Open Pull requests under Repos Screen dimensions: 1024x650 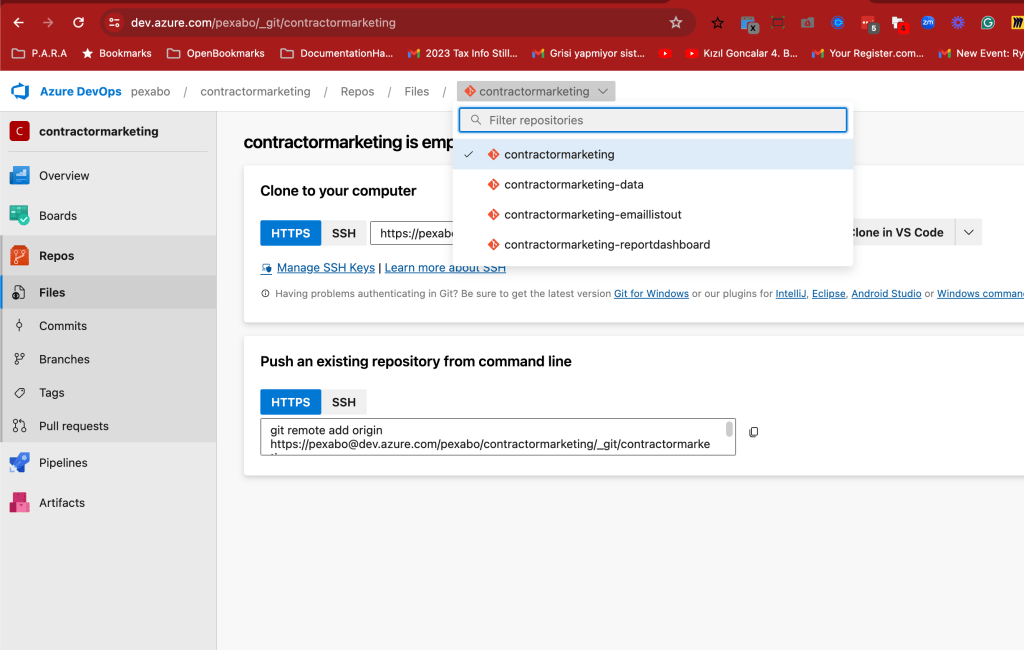tap(108, 425)
